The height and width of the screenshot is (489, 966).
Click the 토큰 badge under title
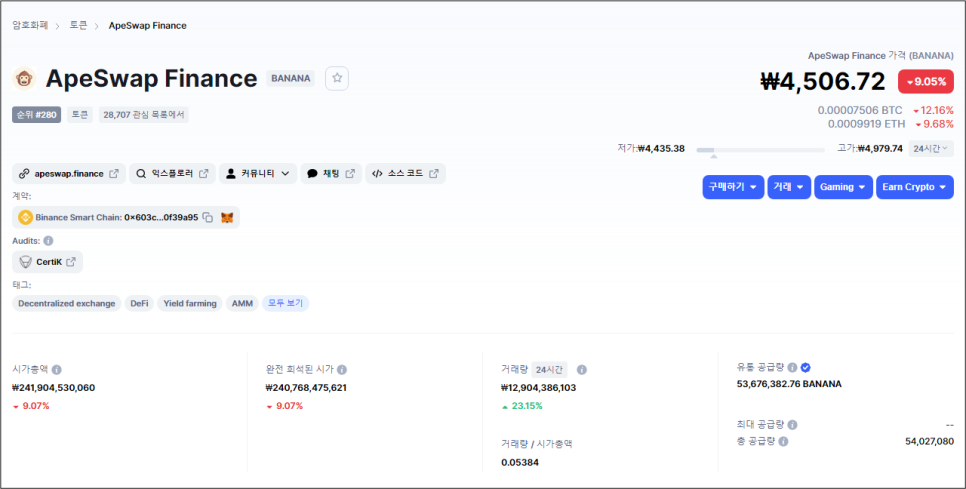tap(80, 115)
